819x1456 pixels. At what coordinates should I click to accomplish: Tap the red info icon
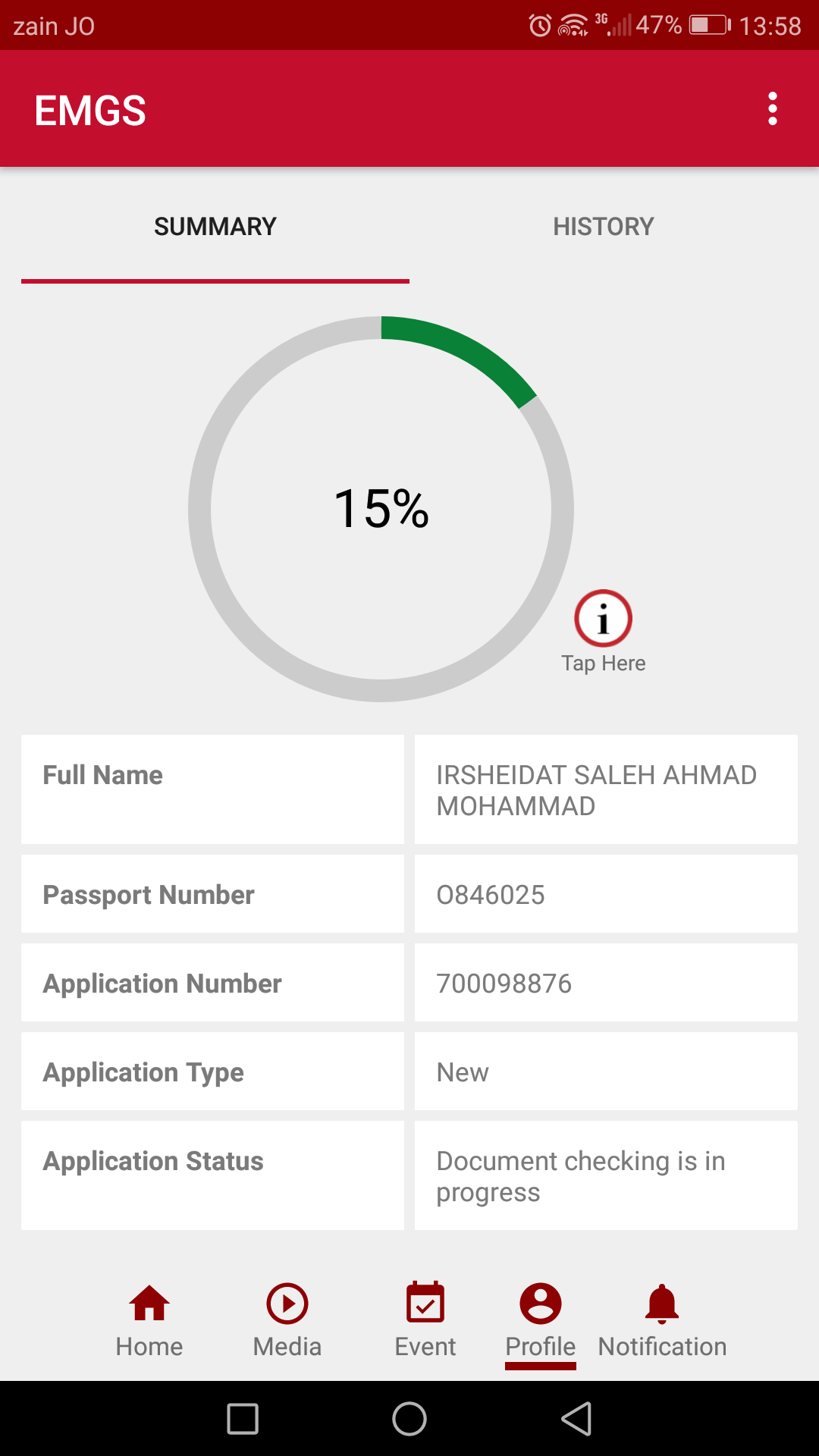click(603, 619)
